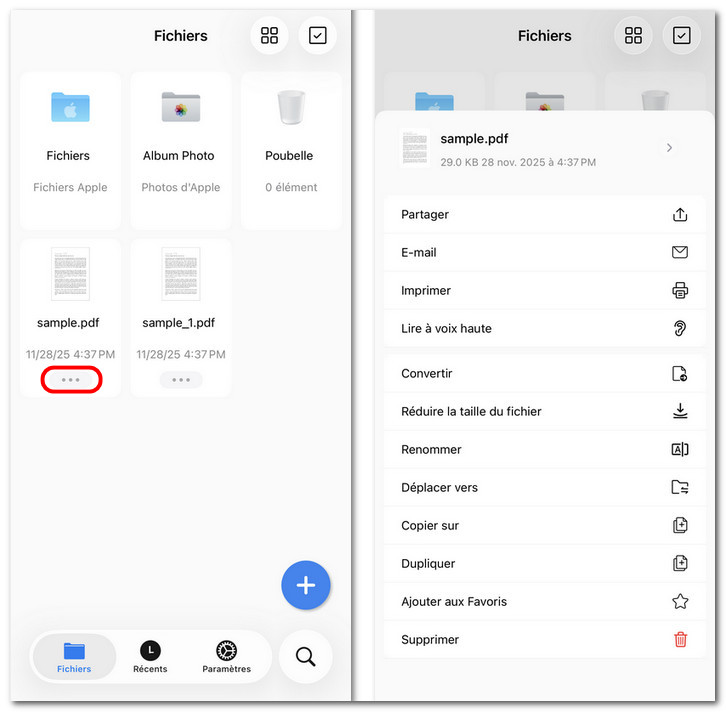Open sample_1.pdf three-dots menu
Image resolution: width=726 pixels, height=712 pixels.
[x=181, y=380]
